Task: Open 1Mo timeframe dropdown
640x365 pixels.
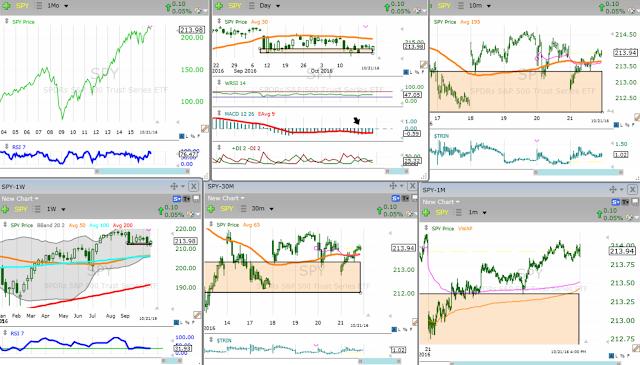Action: [58, 6]
